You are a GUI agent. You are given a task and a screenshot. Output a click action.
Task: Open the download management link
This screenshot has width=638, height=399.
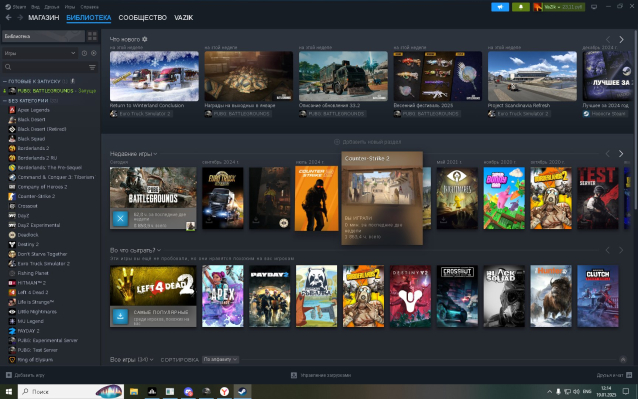click(321, 375)
